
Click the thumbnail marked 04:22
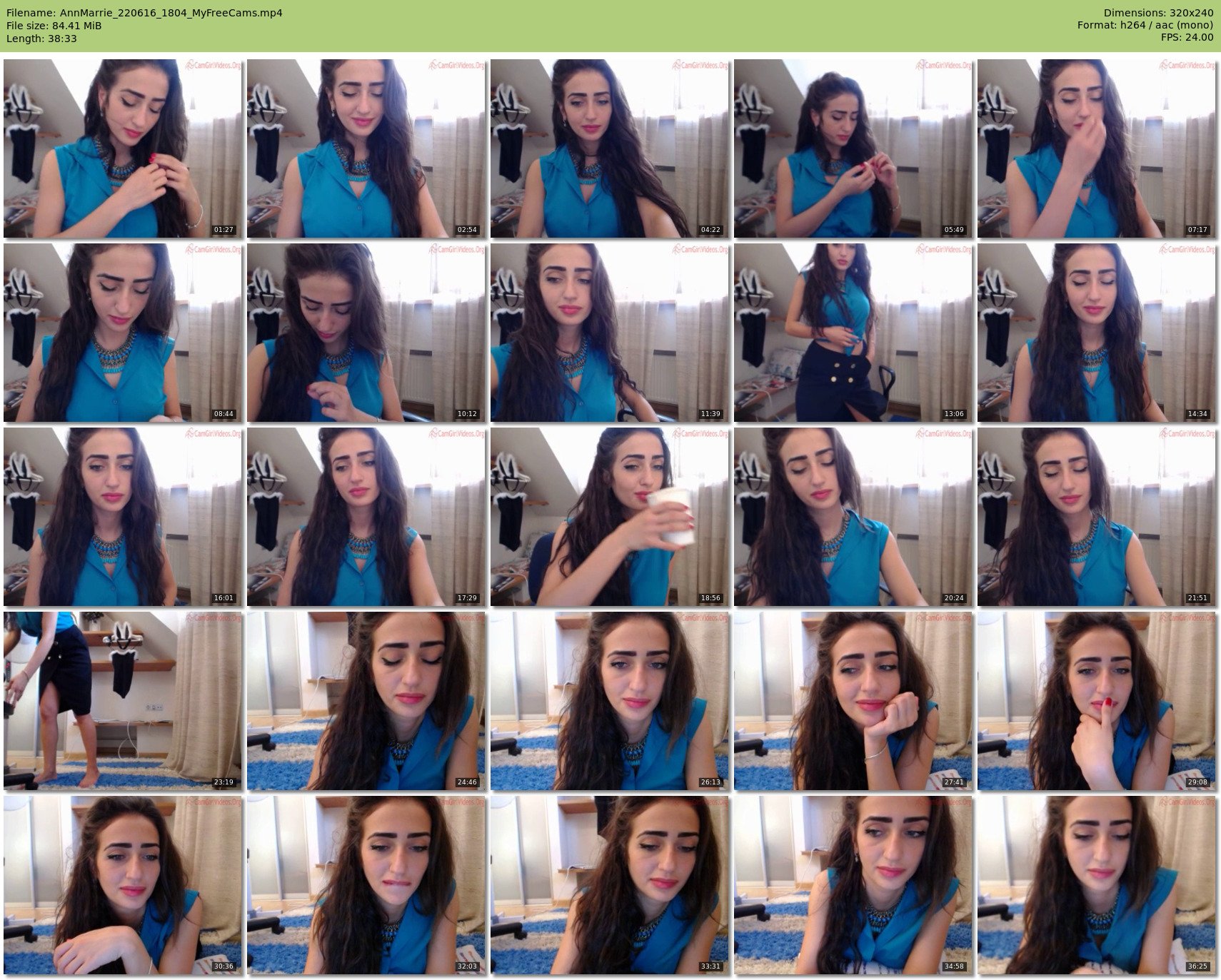[610, 148]
